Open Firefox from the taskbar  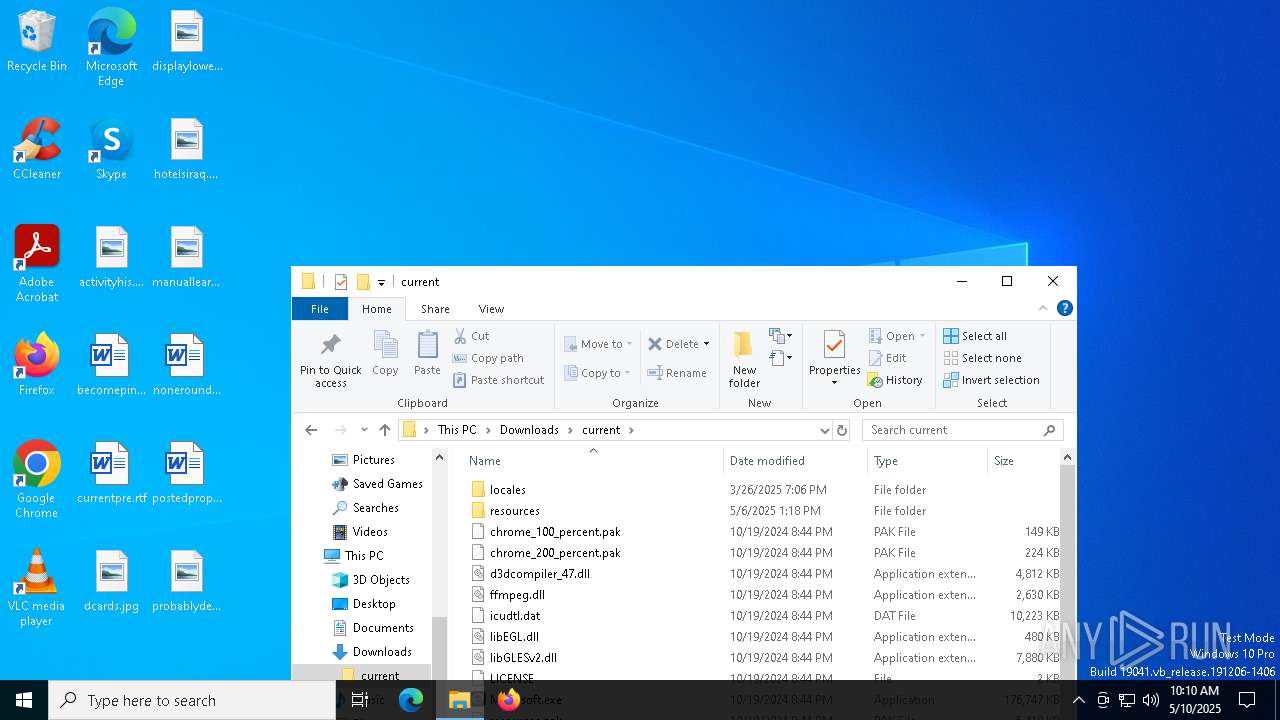click(508, 700)
